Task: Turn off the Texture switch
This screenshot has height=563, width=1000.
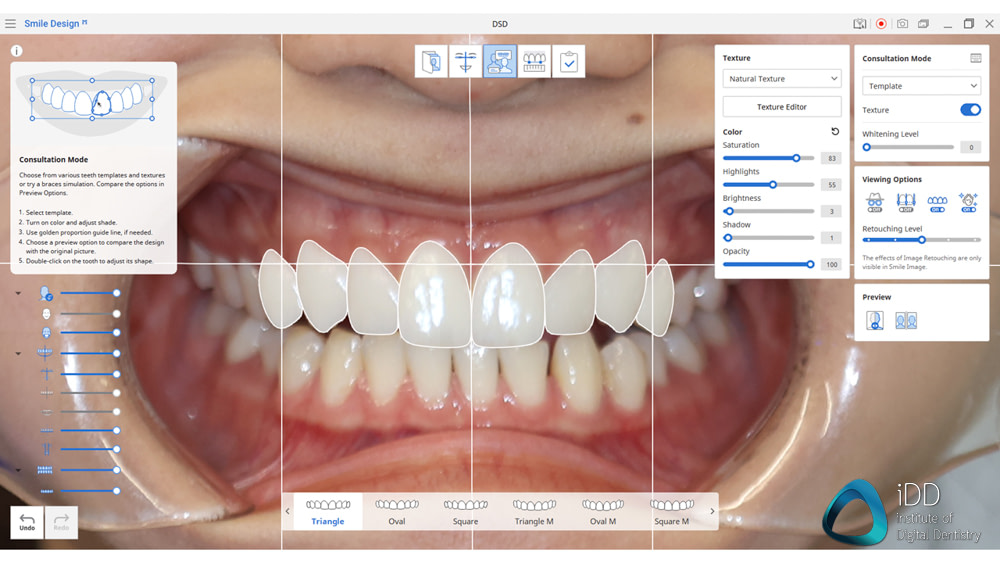Action: point(969,110)
